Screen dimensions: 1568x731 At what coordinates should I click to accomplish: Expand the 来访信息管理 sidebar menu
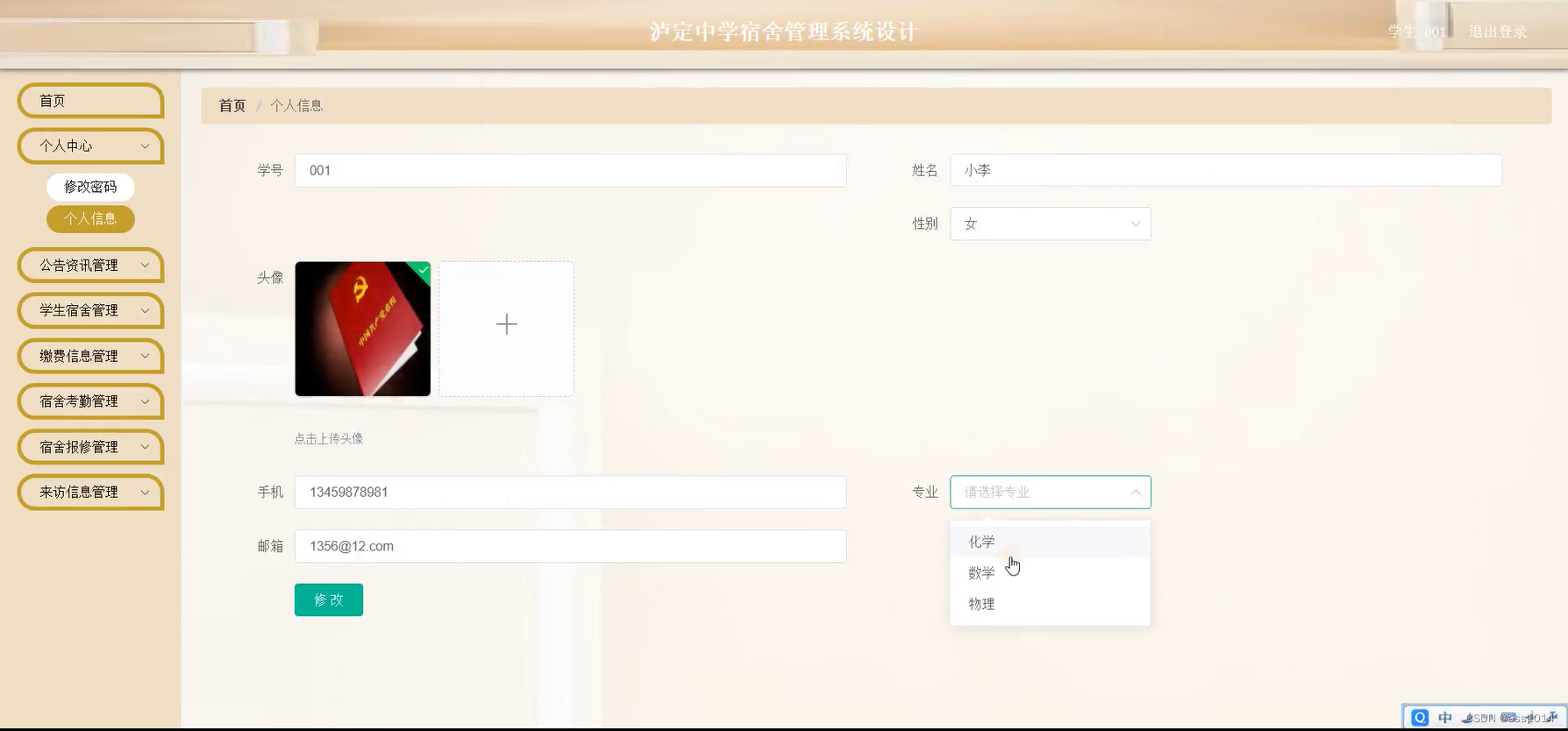point(90,493)
